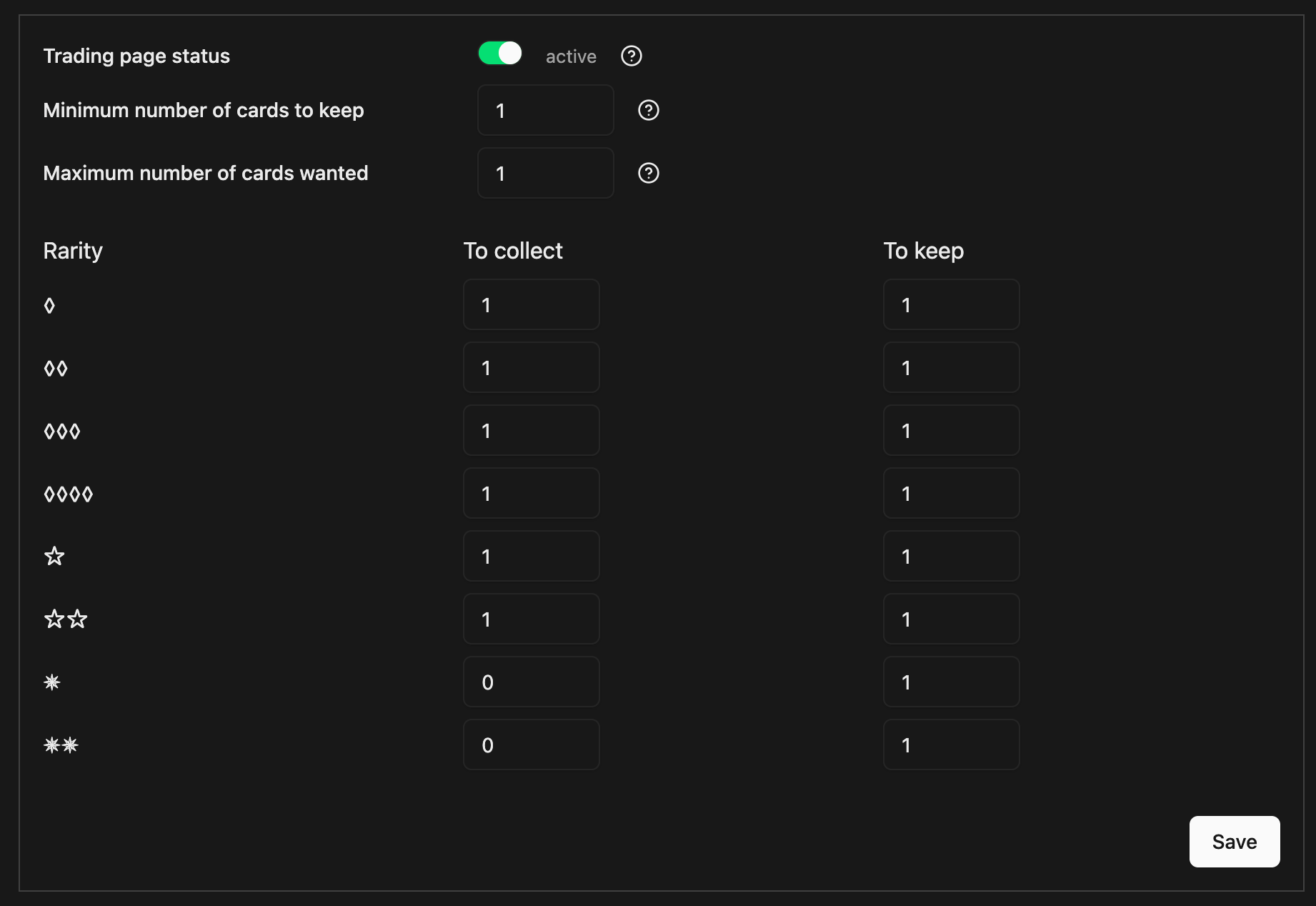Open help for Maximum number of cards wanted
The width and height of the screenshot is (1316, 906).
click(x=648, y=173)
